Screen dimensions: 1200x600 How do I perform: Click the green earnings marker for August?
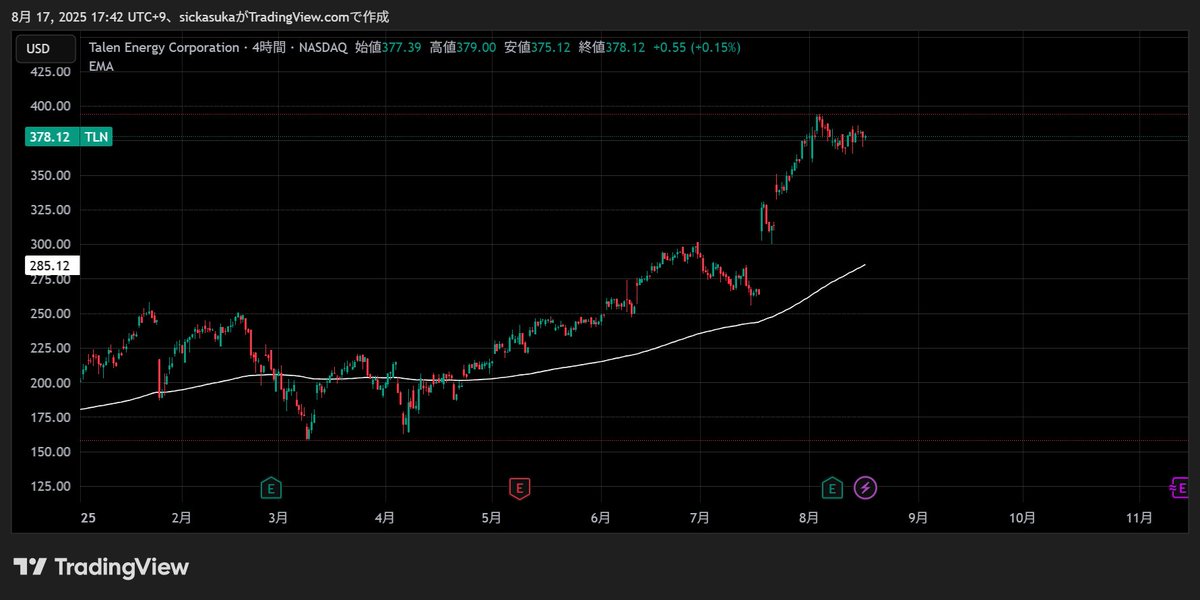click(x=832, y=488)
